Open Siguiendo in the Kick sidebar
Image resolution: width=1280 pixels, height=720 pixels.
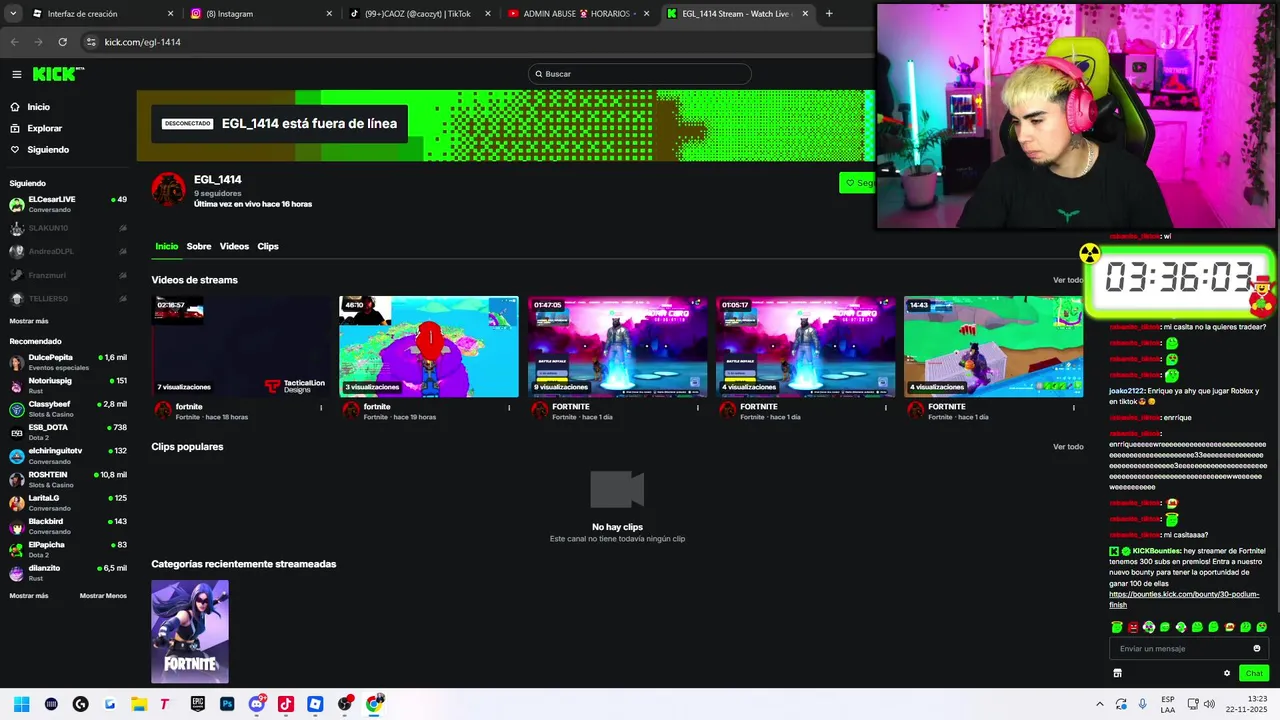pyautogui.click(x=40, y=150)
